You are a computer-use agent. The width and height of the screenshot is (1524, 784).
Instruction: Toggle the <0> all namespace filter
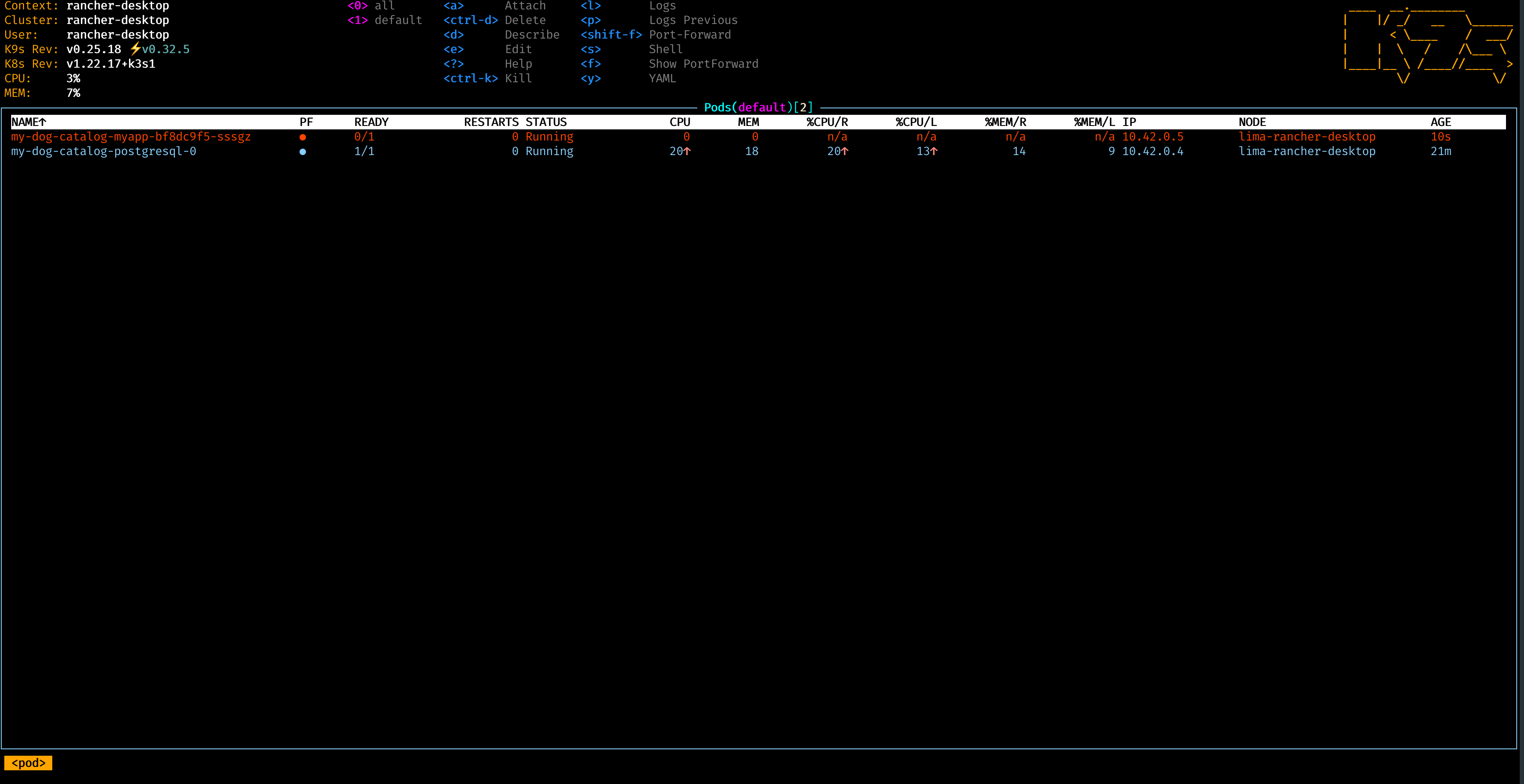[357, 6]
